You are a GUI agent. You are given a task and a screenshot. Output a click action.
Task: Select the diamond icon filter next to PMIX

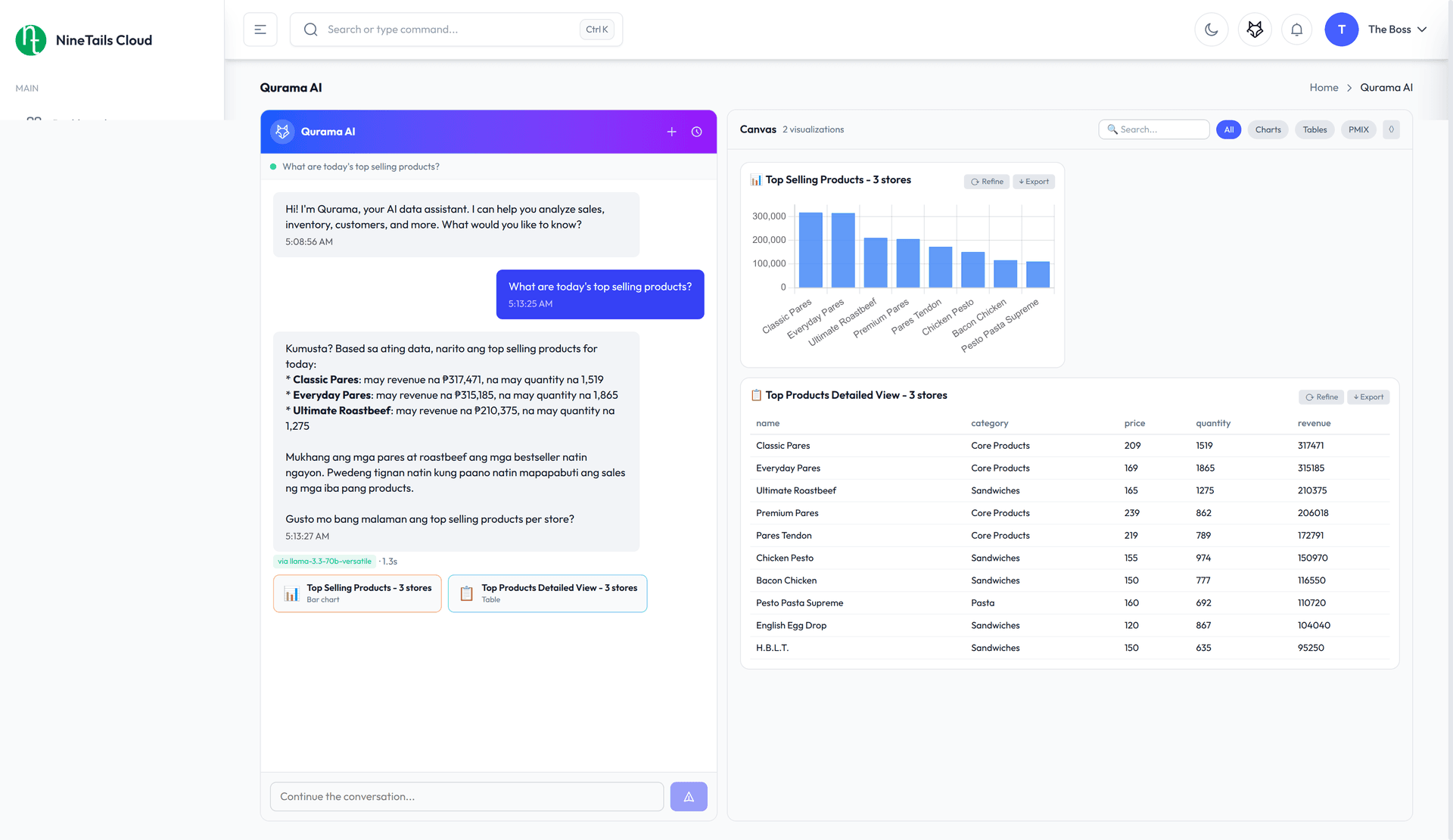pos(1391,129)
